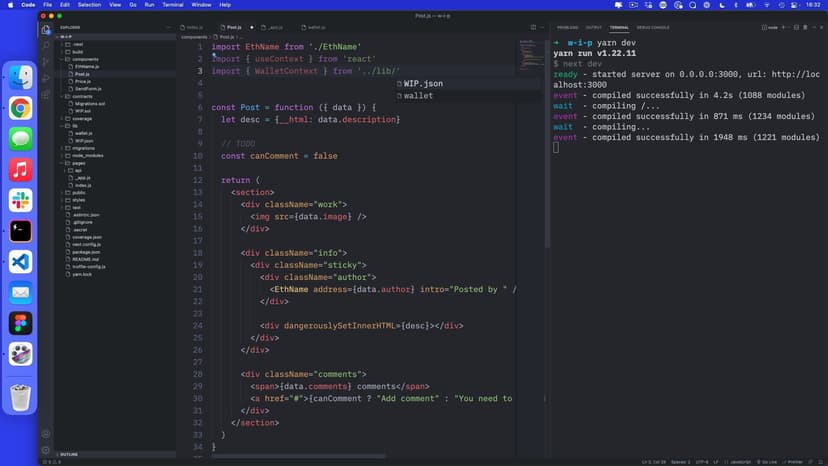The height and width of the screenshot is (466, 828).
Task: Open the Run and Debug view
Action: pos(46,78)
